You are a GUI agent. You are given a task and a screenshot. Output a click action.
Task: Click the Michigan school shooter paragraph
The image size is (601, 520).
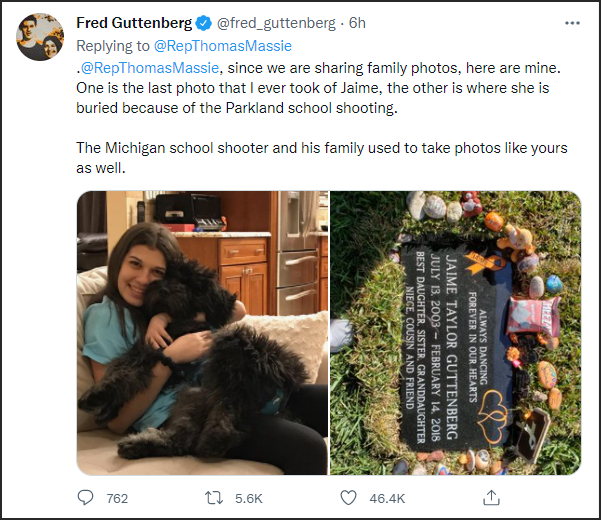[x=321, y=158]
